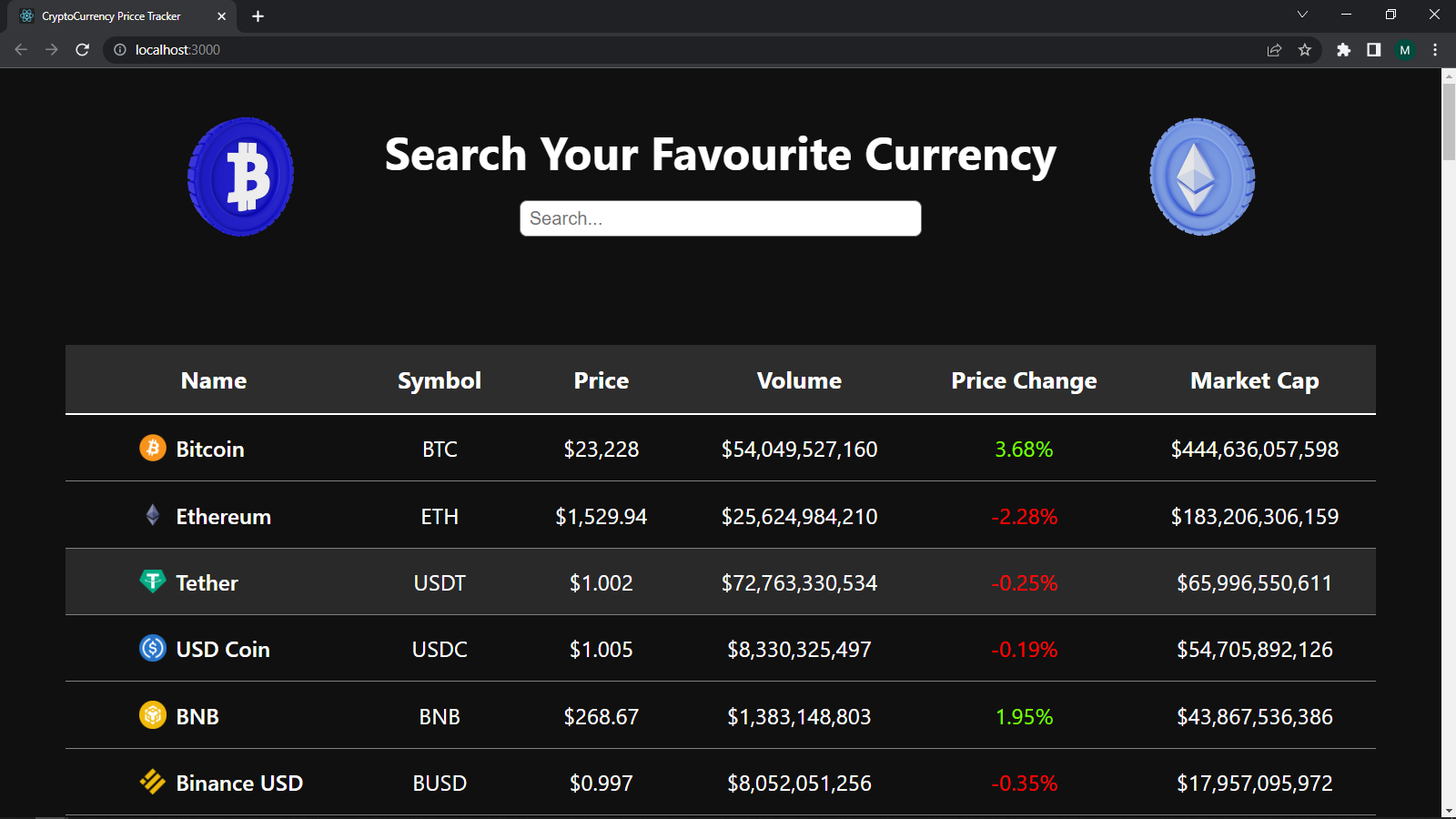Go forward with browser forward arrow
The height and width of the screenshot is (819, 1456).
[x=52, y=50]
